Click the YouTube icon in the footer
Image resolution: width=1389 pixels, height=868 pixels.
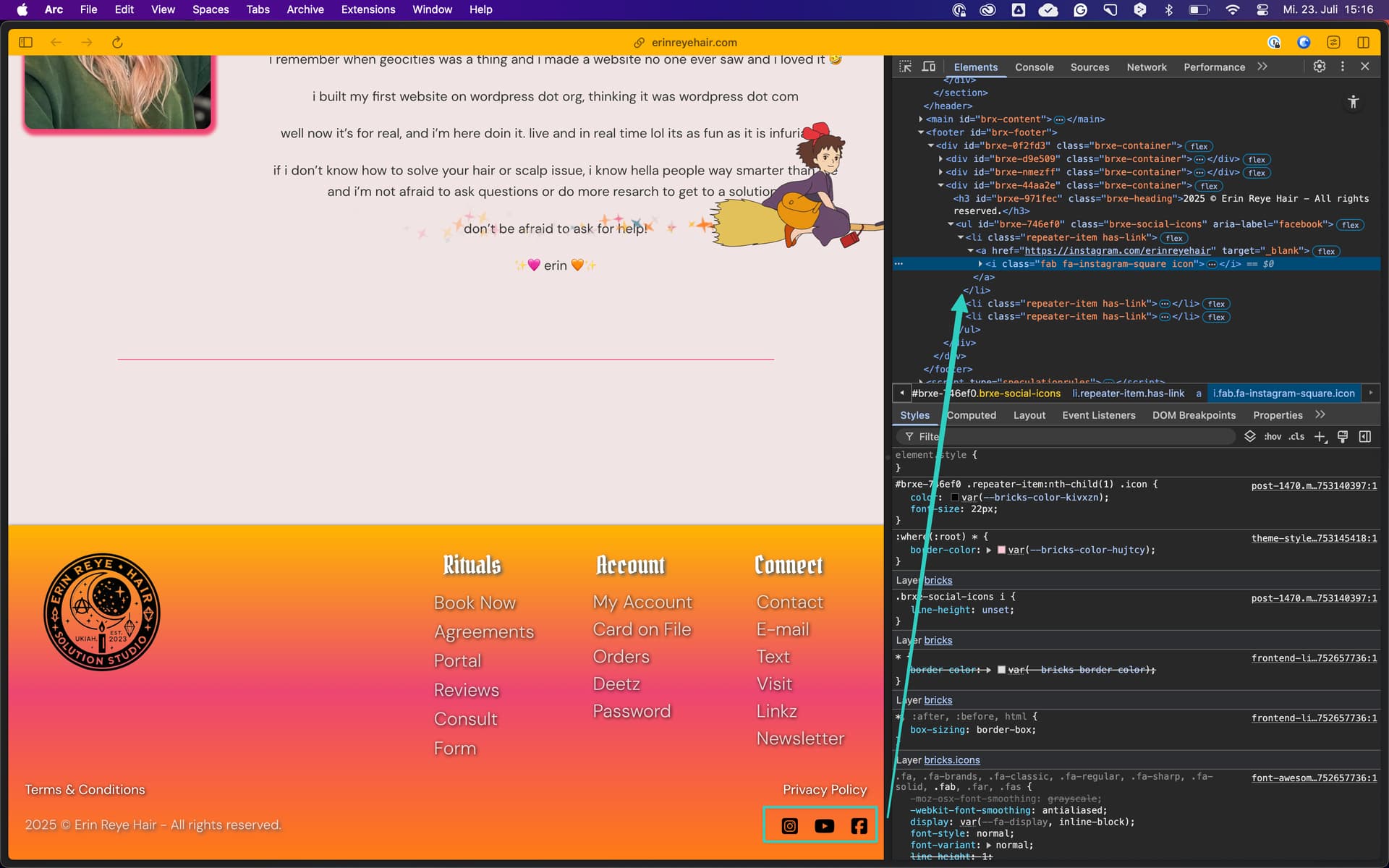tap(824, 826)
